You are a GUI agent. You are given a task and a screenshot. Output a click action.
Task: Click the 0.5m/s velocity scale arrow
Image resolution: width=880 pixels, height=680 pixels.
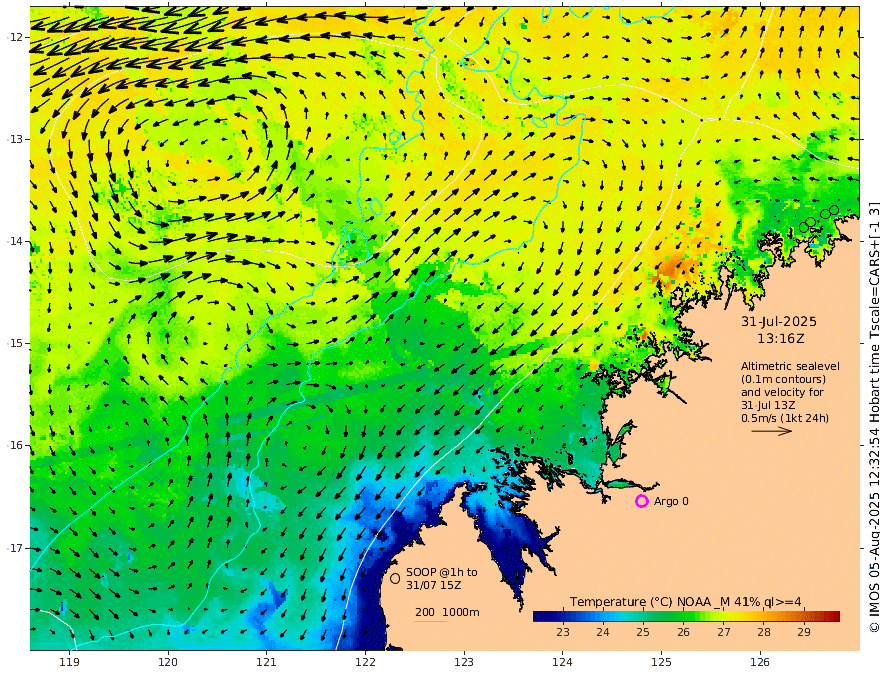(x=772, y=431)
